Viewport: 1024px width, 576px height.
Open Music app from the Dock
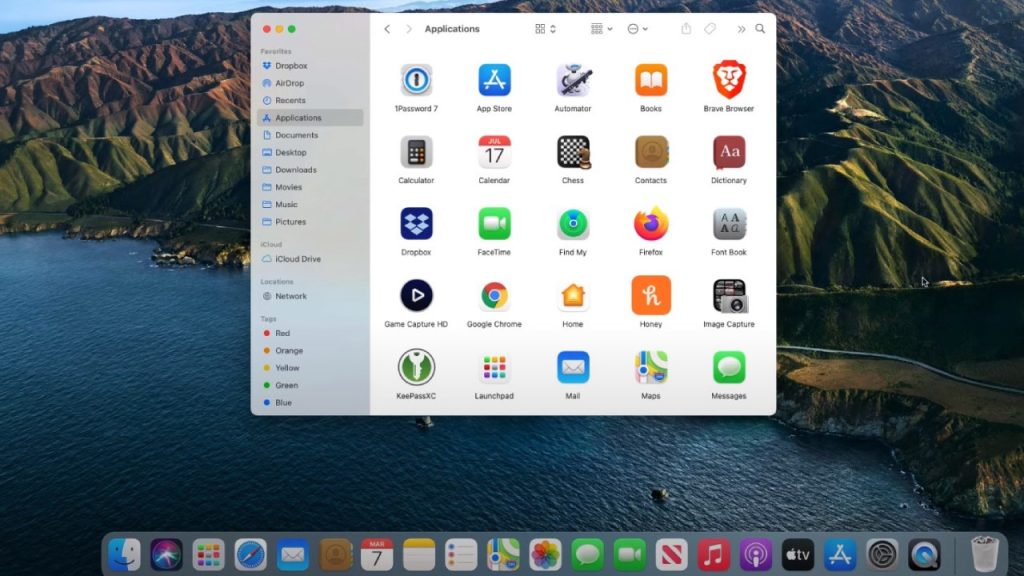click(x=713, y=555)
